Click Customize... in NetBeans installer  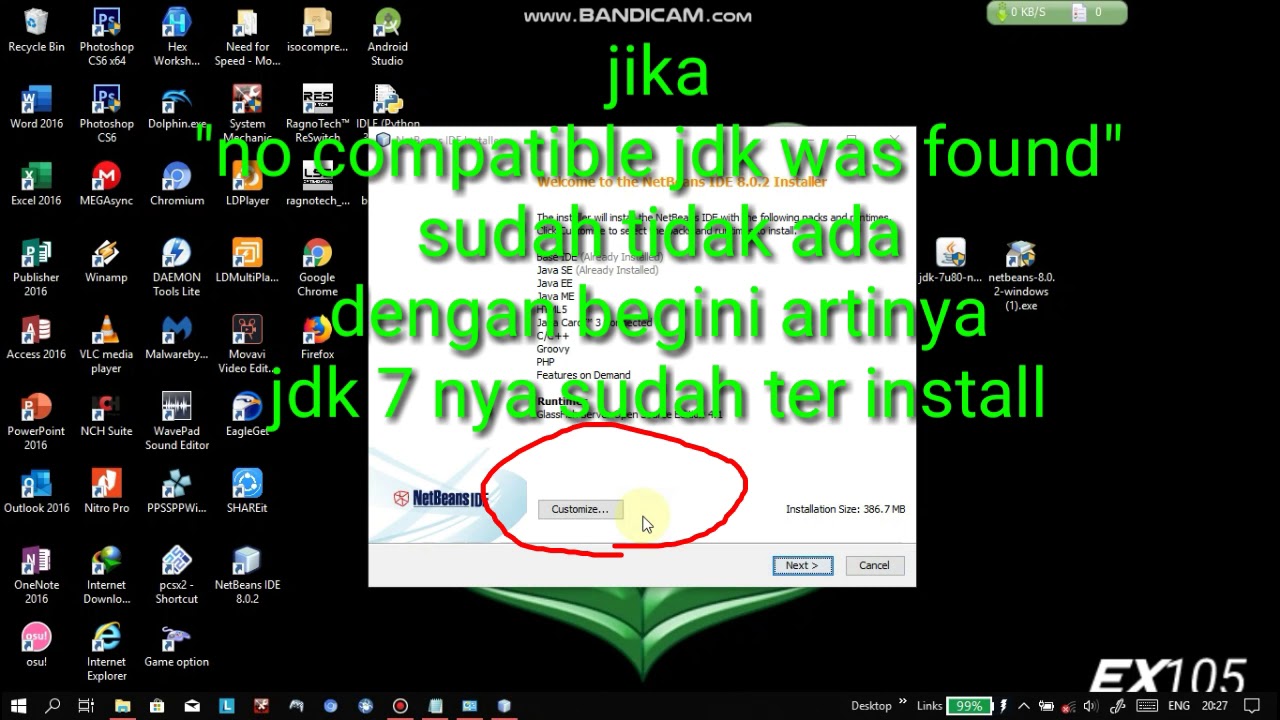(x=580, y=509)
